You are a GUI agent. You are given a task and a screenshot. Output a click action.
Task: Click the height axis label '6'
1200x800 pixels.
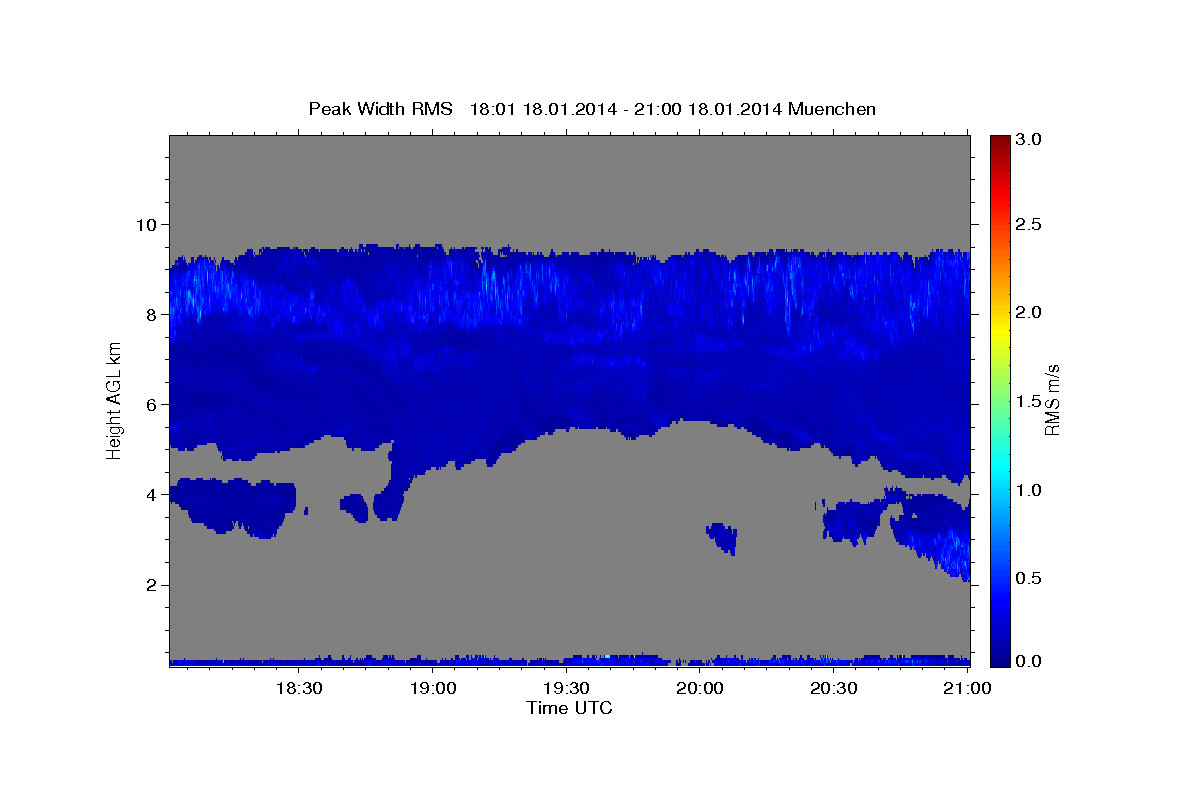(153, 404)
